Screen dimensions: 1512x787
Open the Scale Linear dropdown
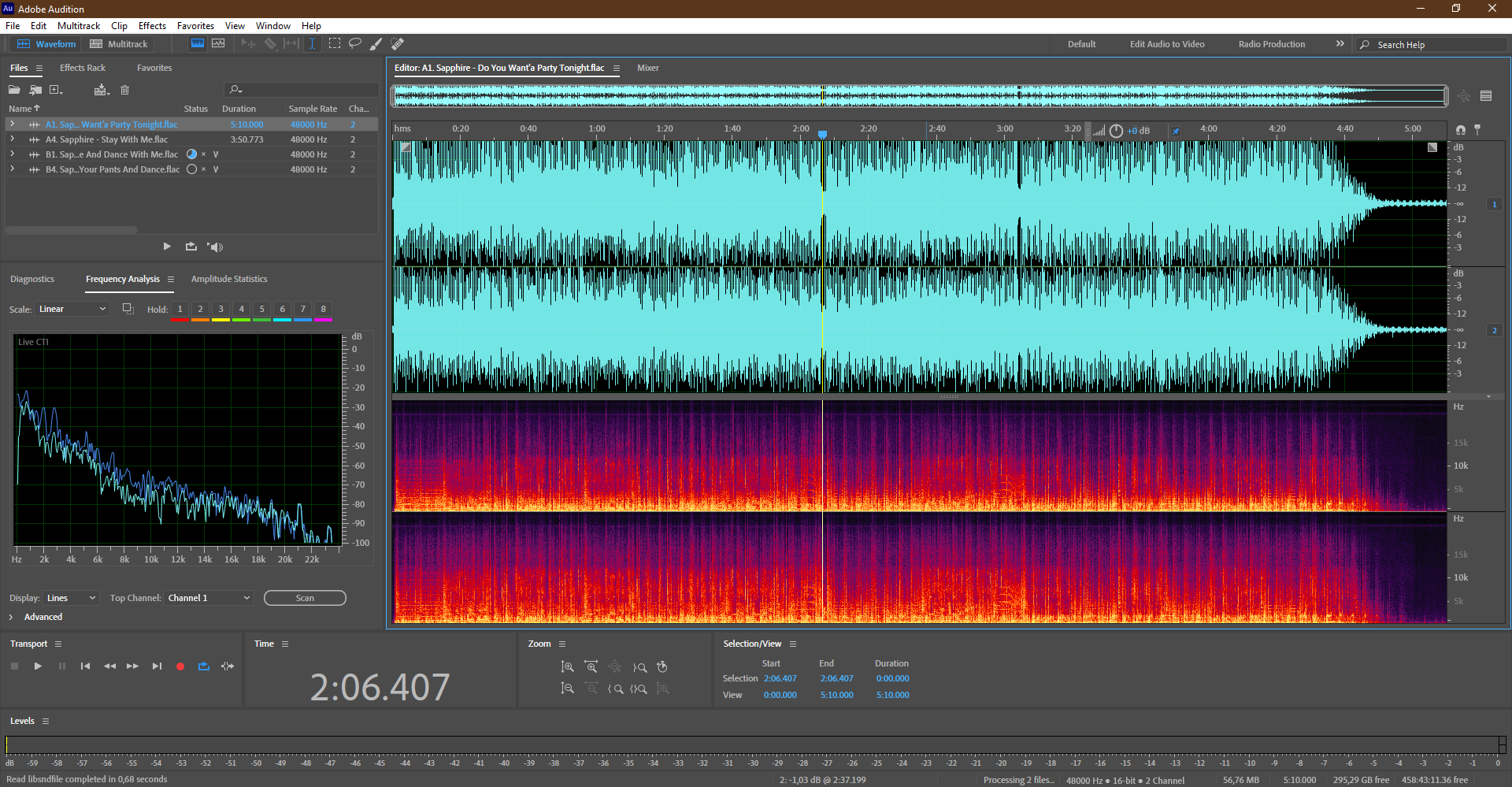72,309
